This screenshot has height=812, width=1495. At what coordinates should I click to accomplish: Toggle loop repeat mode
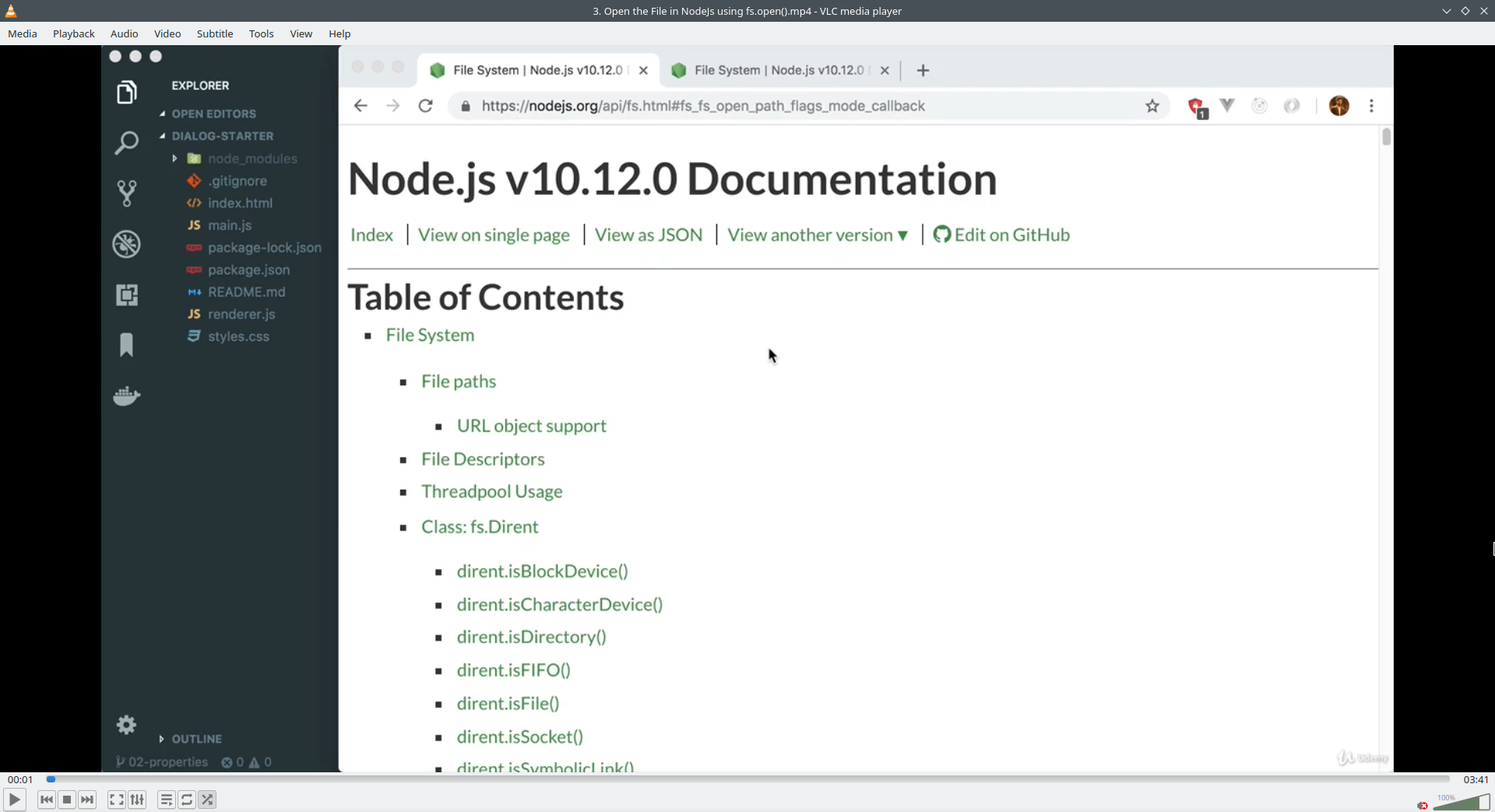[x=187, y=800]
